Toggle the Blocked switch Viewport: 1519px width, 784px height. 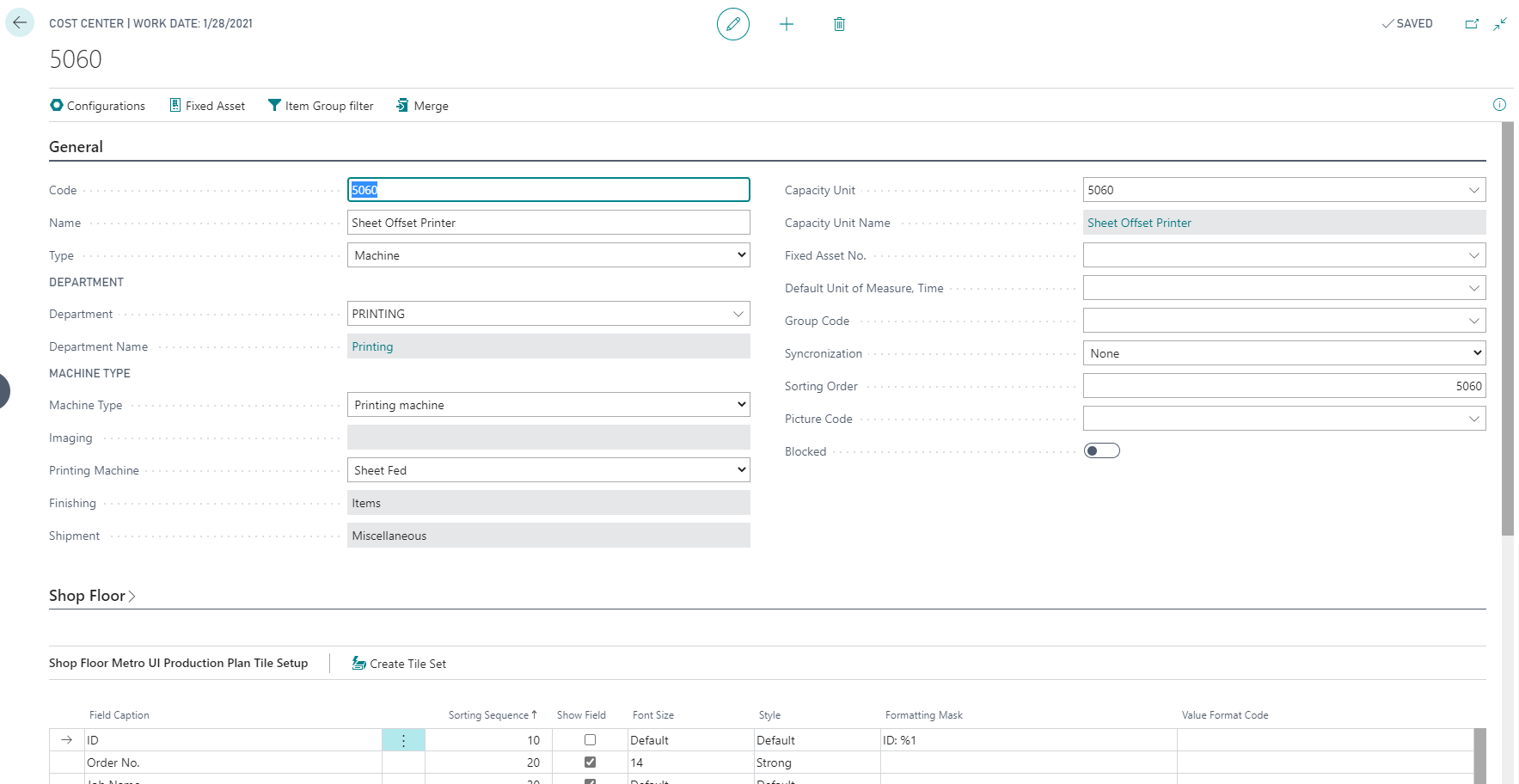(1102, 450)
